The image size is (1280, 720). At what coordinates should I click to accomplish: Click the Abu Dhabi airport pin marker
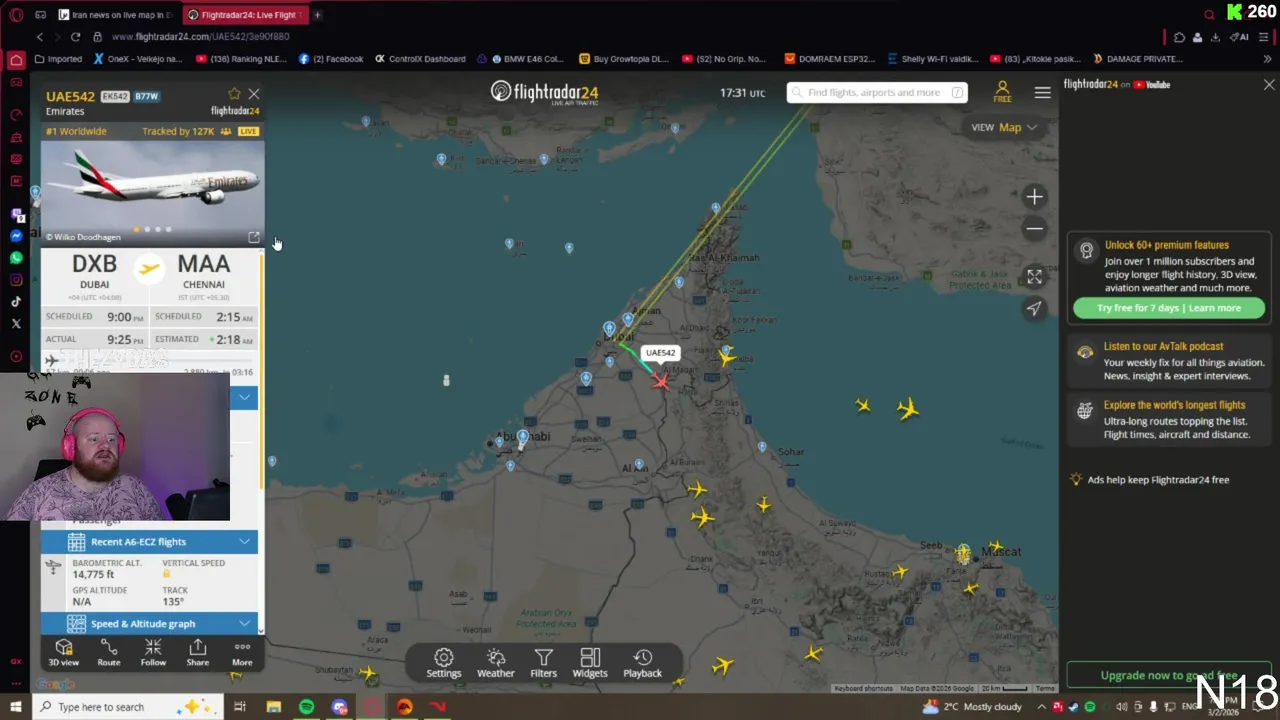click(522, 437)
